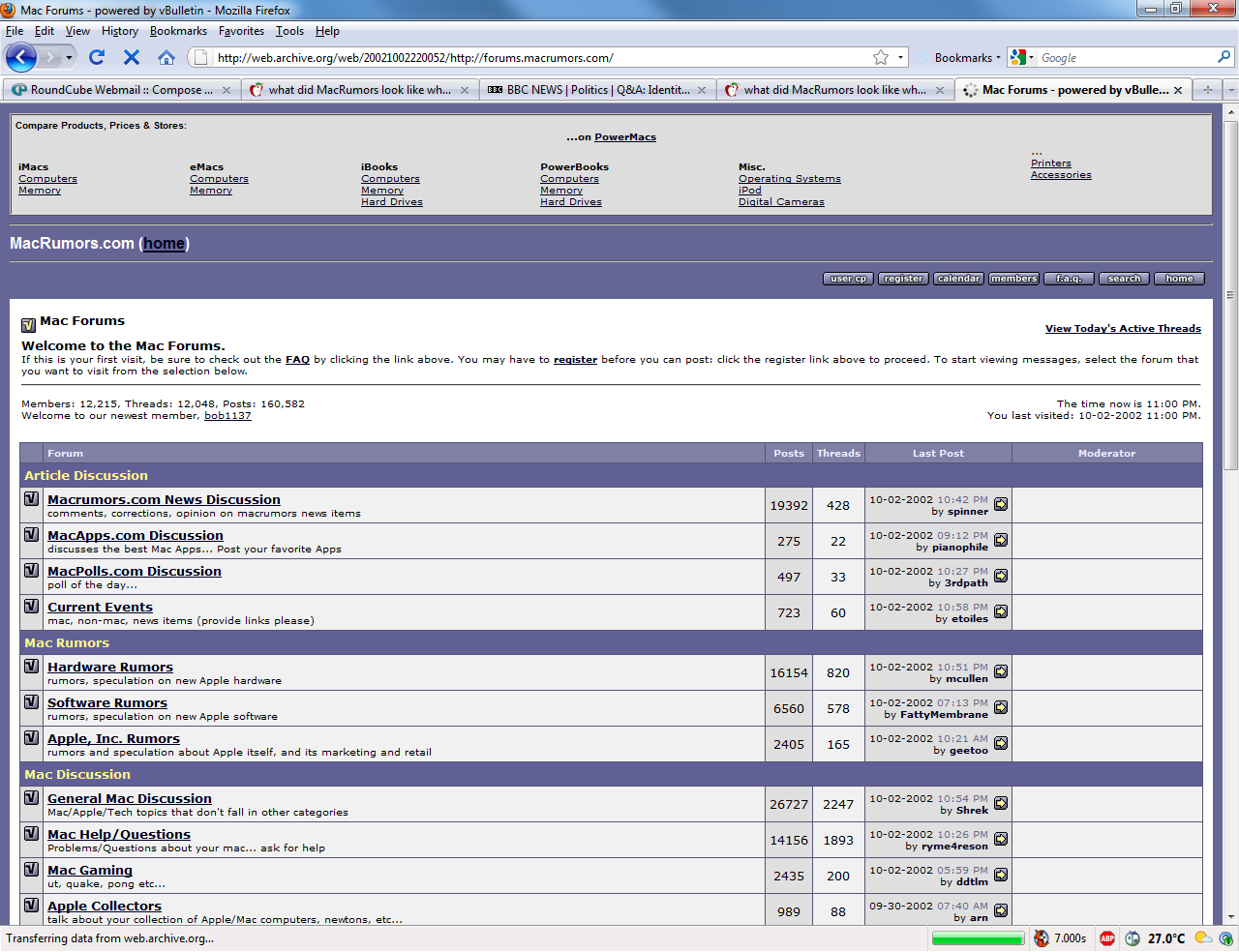Go to last post in MacApps.com Discussion
This screenshot has height=952, width=1239.
coord(1001,540)
